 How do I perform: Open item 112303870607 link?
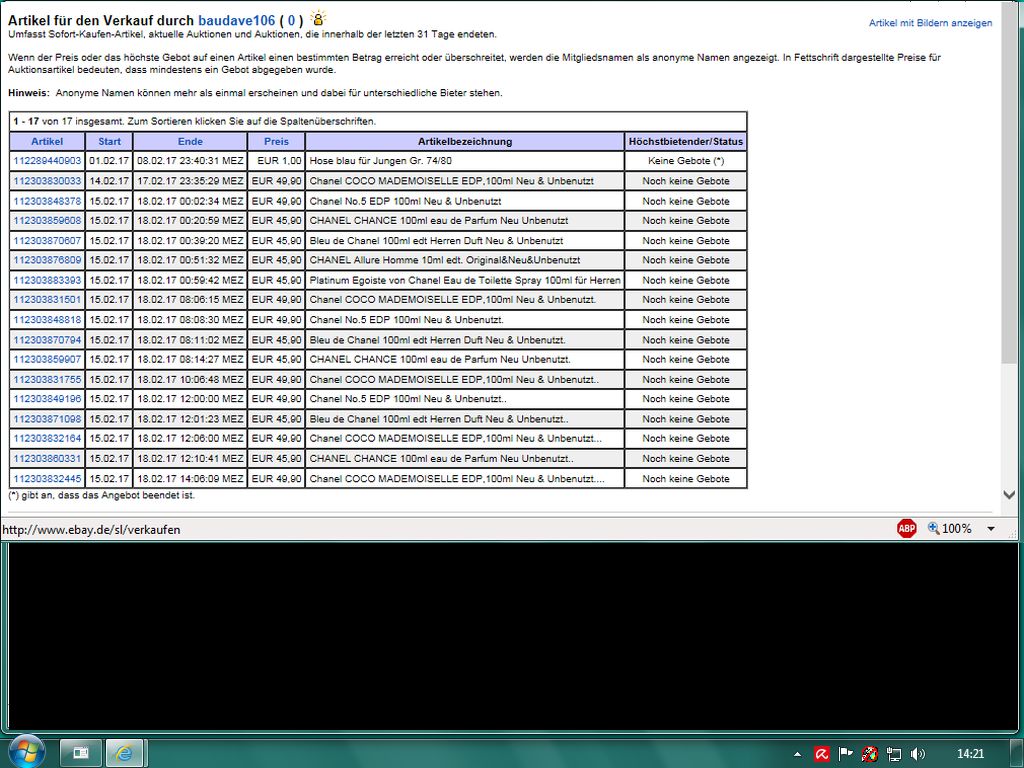[x=47, y=241]
